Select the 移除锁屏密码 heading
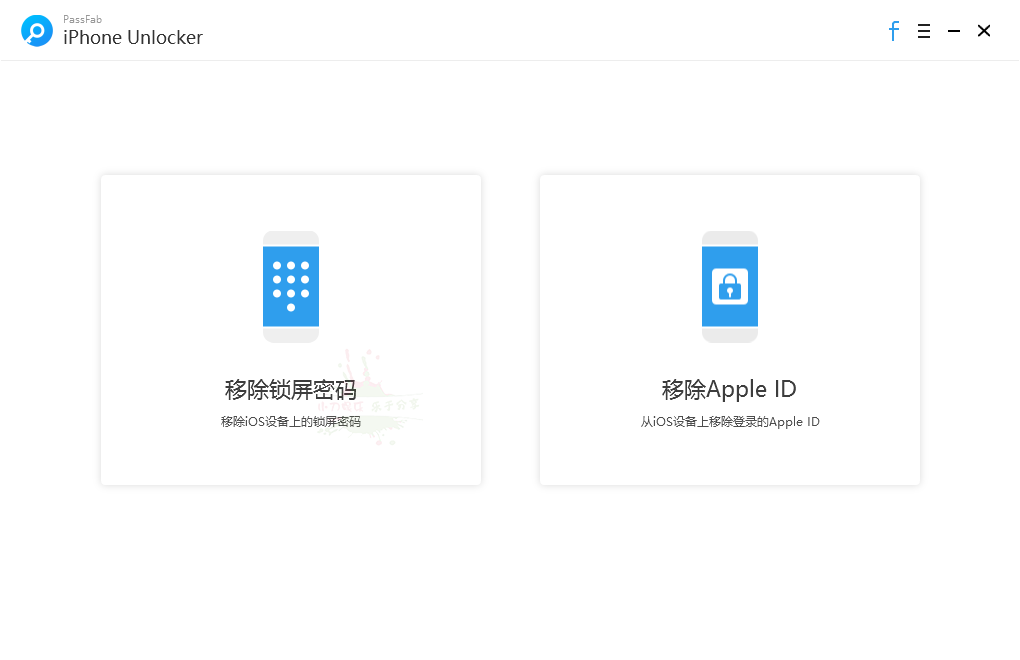1020x660 pixels. point(291,389)
